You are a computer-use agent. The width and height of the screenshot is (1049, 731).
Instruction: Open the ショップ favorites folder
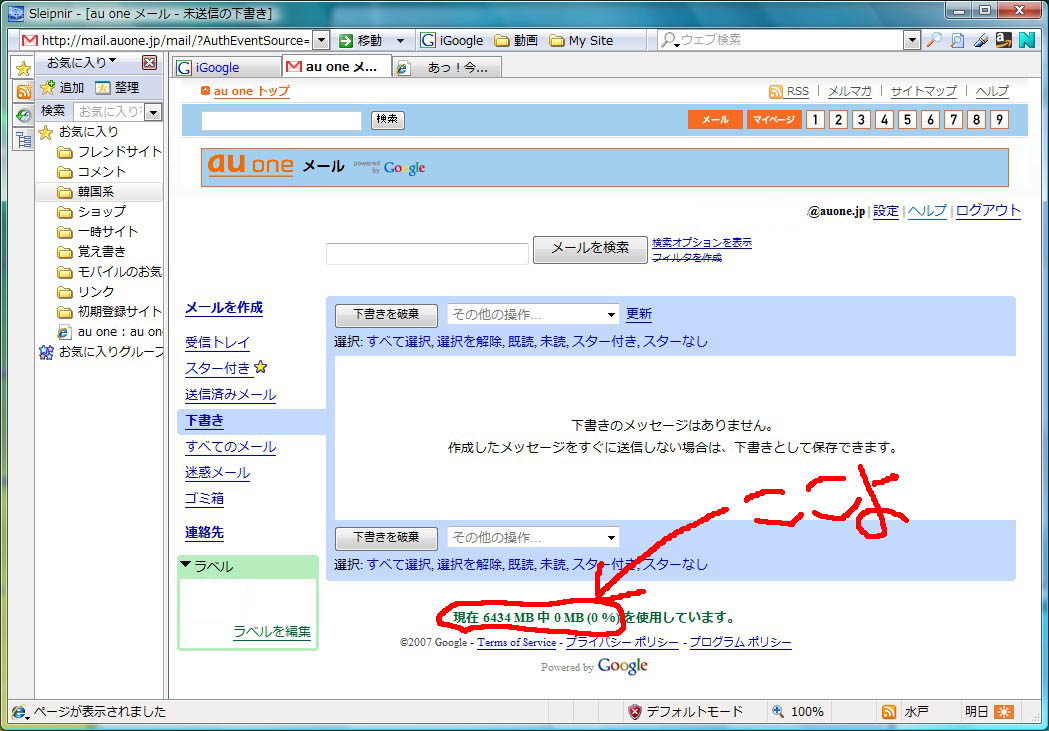(92, 212)
